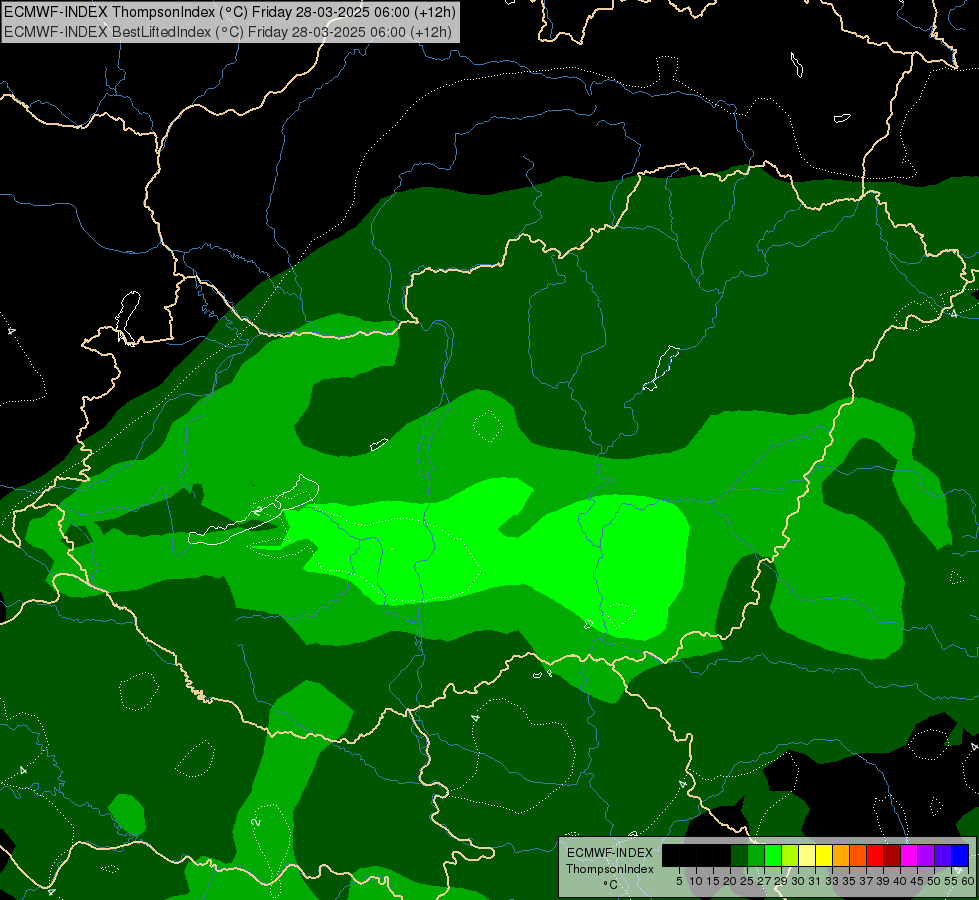979x900 pixels.
Task: Select the medium green 25-27 legend swatch
Action: pos(756,855)
